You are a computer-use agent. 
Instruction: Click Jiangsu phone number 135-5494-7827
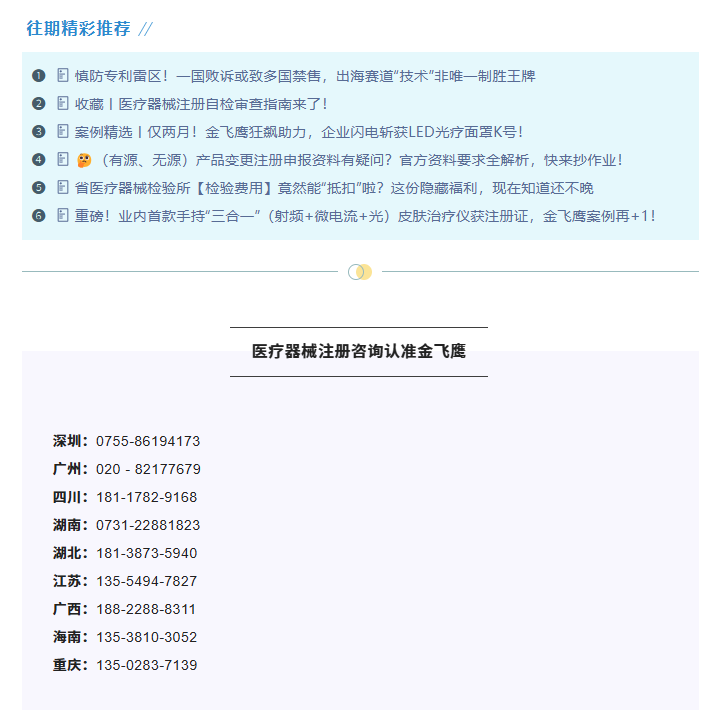[147, 581]
